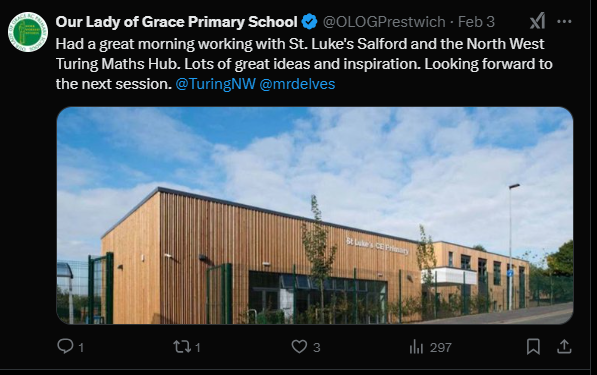Open the three-dot more options menu
The image size is (597, 375).
564,22
